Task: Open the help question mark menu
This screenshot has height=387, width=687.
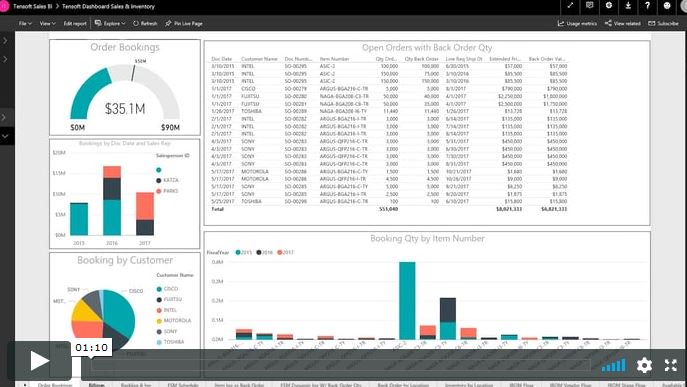Action: (647, 6)
